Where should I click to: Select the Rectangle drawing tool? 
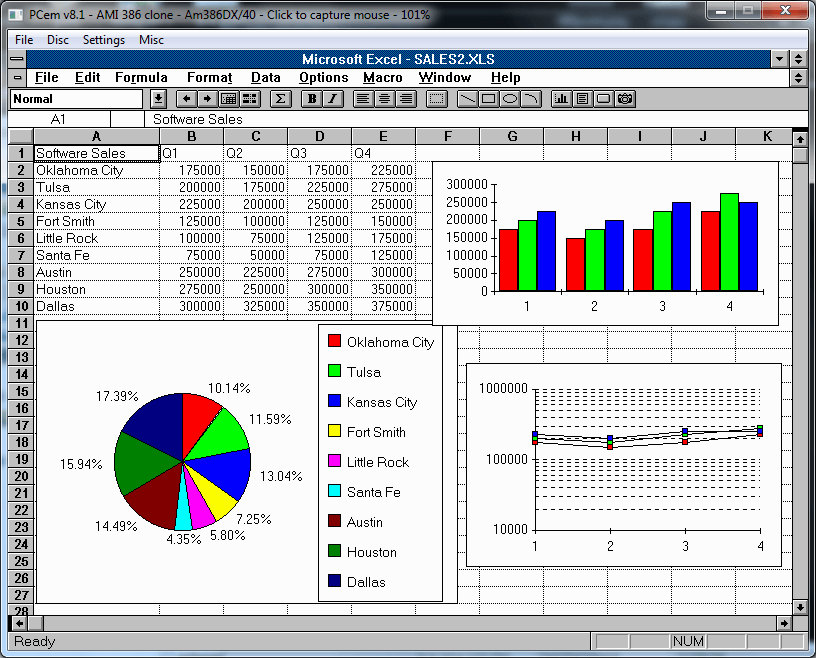click(489, 99)
